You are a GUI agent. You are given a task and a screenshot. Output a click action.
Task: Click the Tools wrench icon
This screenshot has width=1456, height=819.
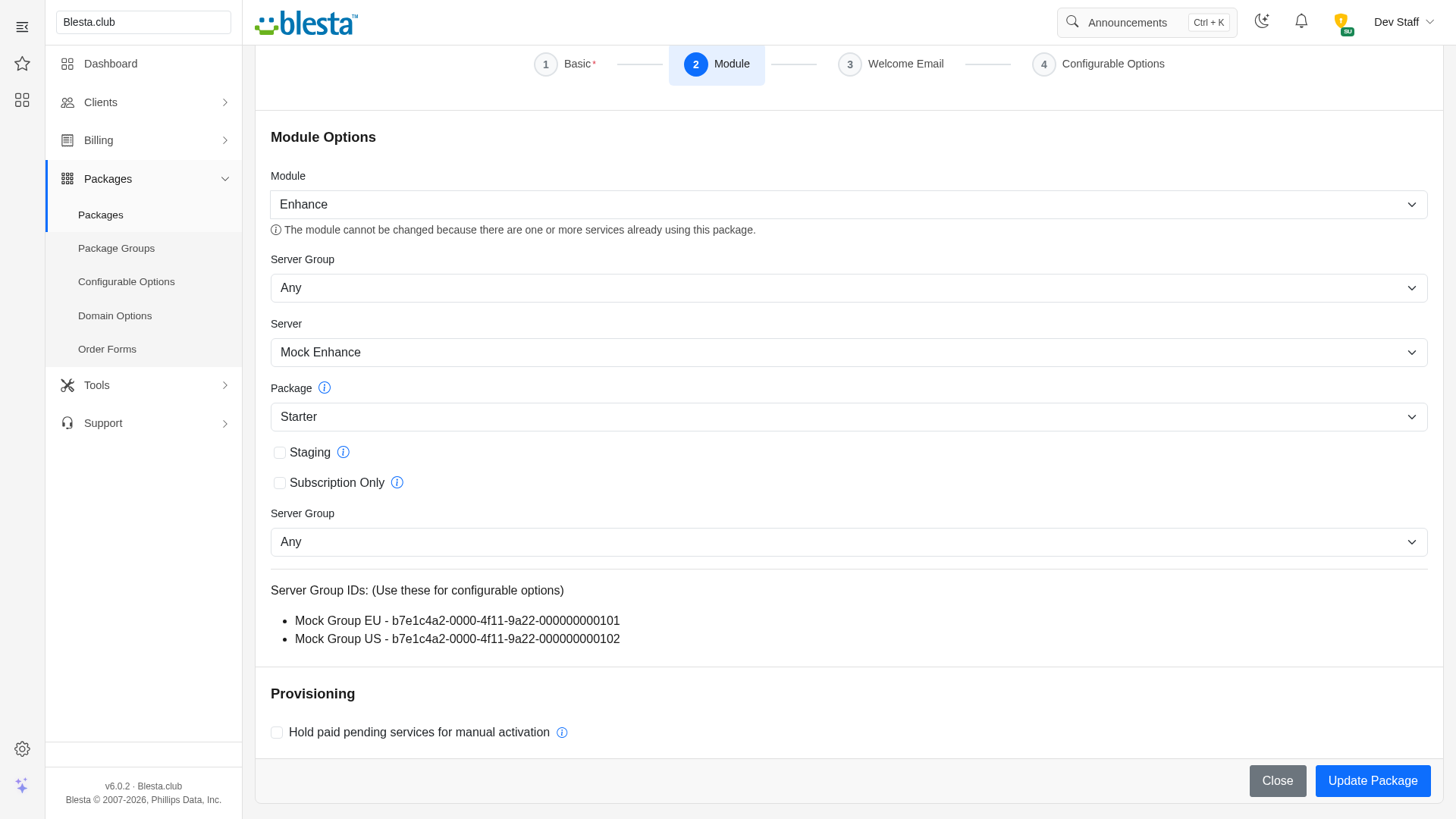pos(67,385)
